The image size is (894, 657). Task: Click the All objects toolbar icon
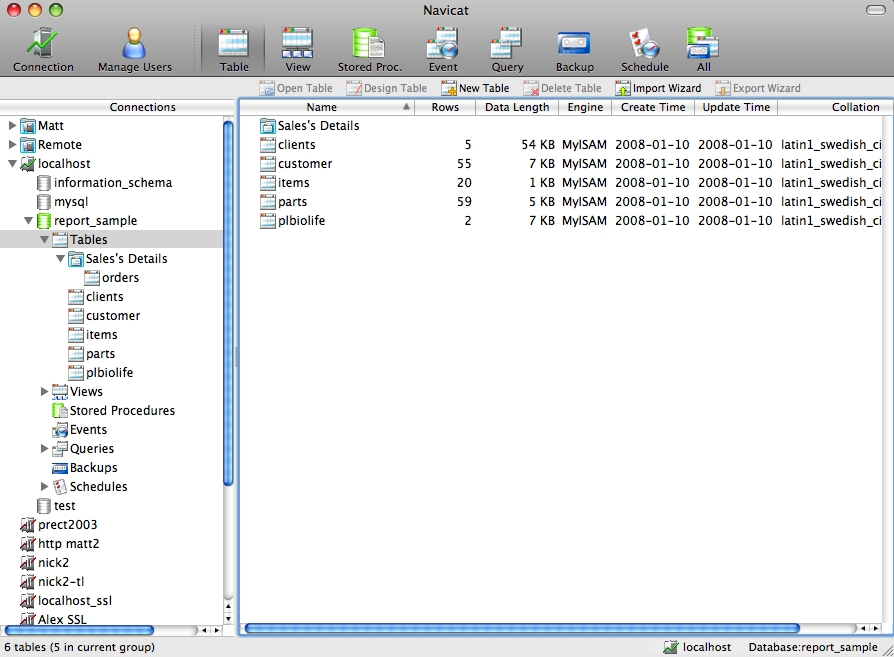point(703,49)
